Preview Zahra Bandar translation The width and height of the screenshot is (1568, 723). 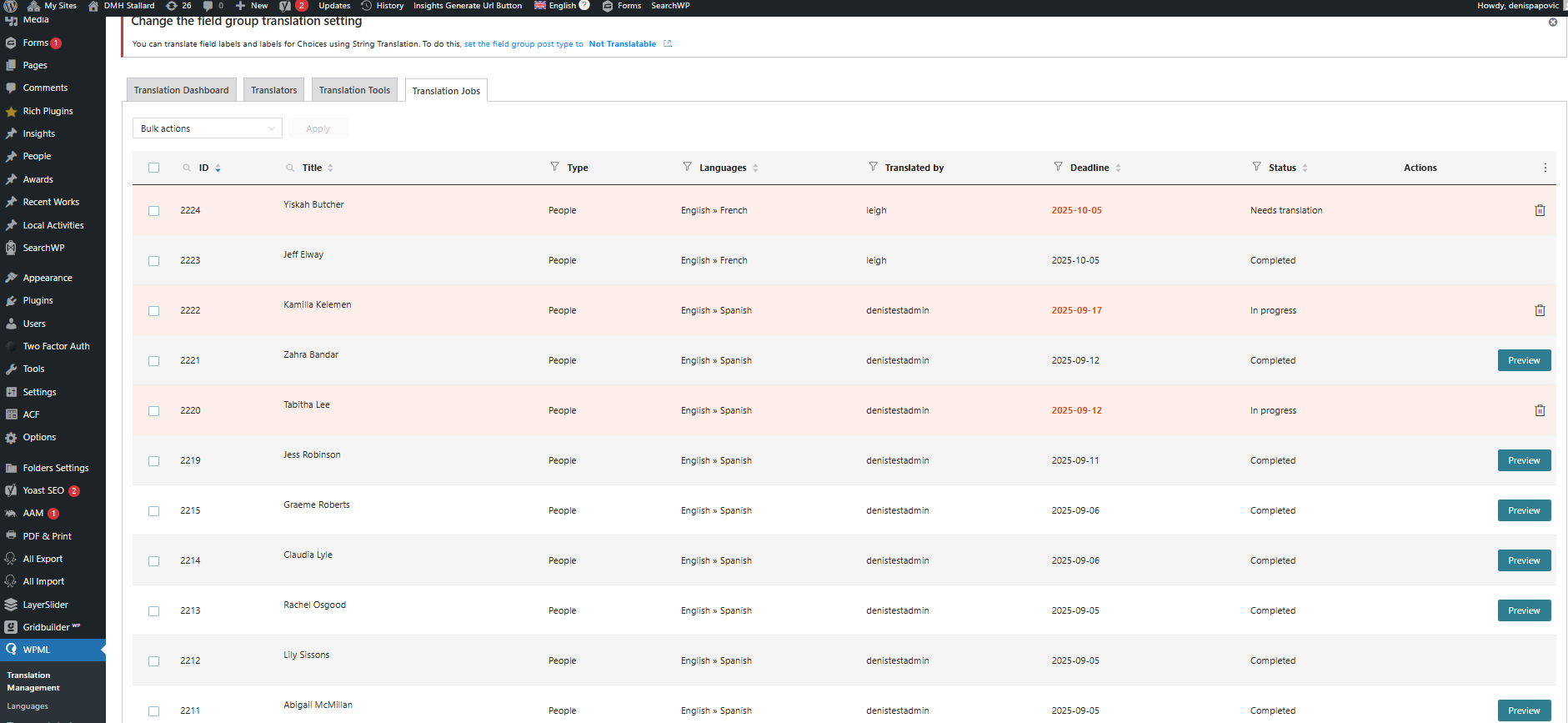1523,360
